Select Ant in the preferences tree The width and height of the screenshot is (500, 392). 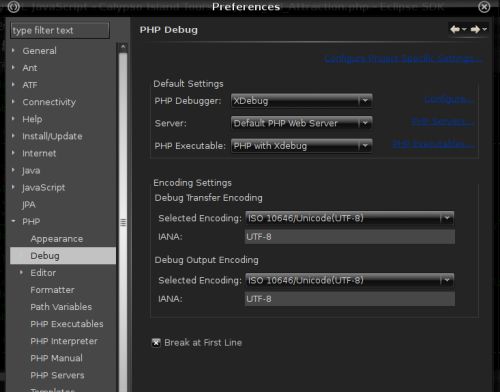pos(30,68)
